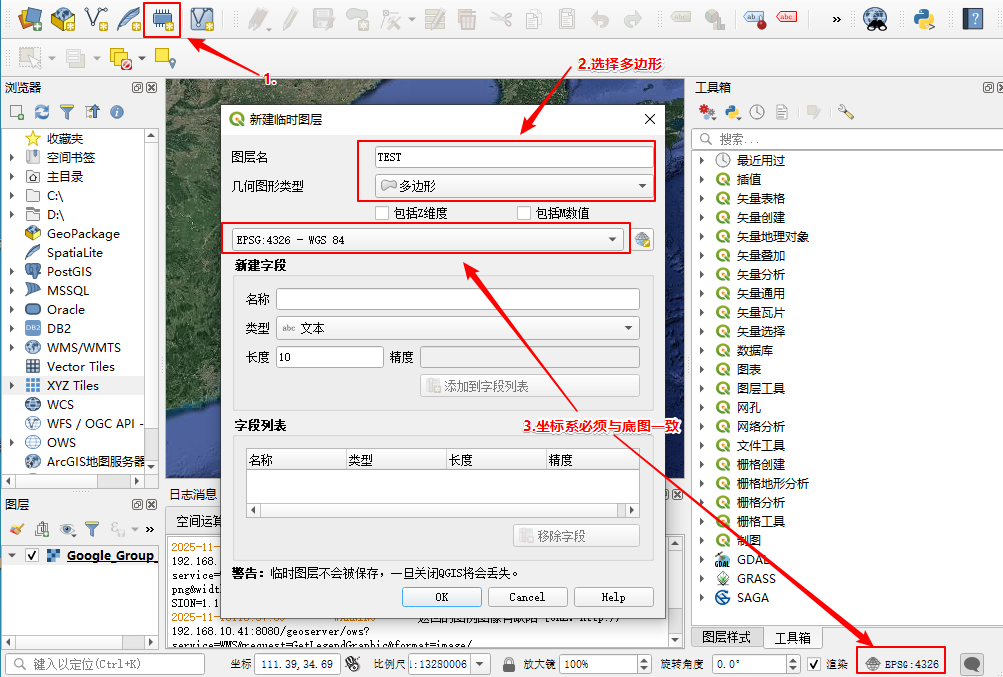Open the Python console from the toolbar
1003x677 pixels.
click(924, 18)
